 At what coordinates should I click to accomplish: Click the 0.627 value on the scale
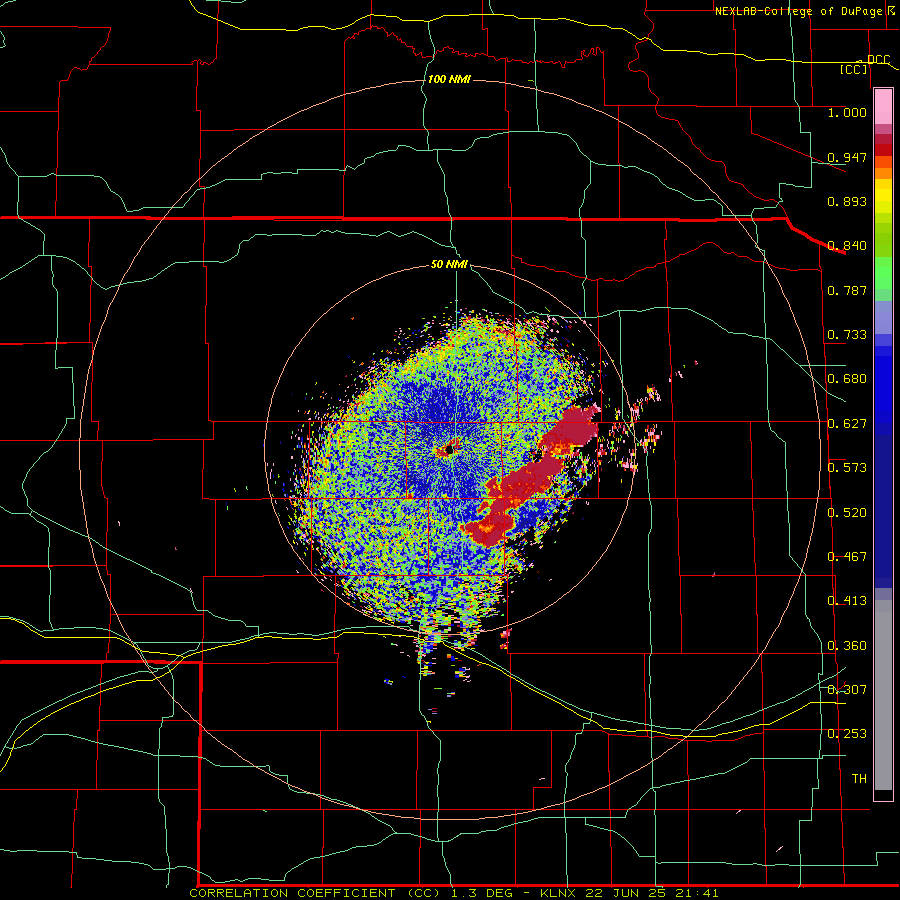coord(847,424)
